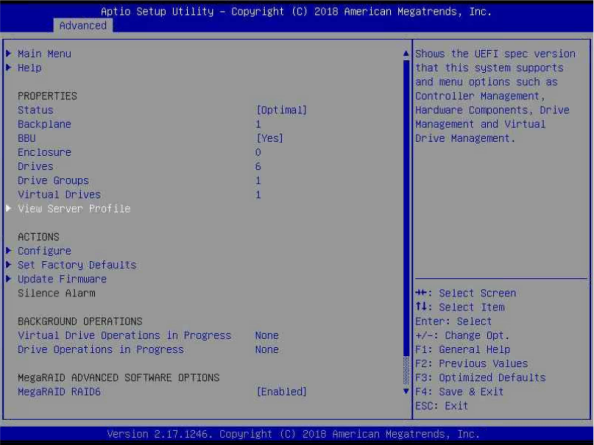Viewport: 594px width, 445px height.
Task: Click the arrow beside Configure
Action: 9,250
